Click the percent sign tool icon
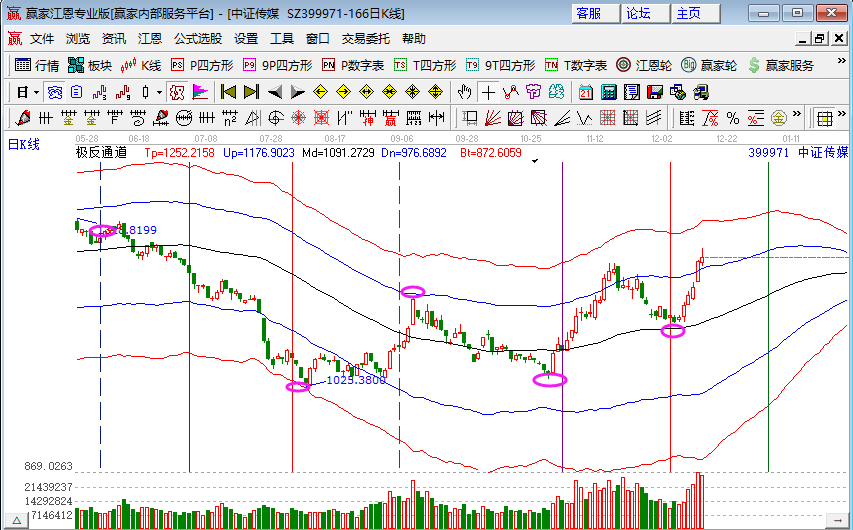 coord(733,118)
